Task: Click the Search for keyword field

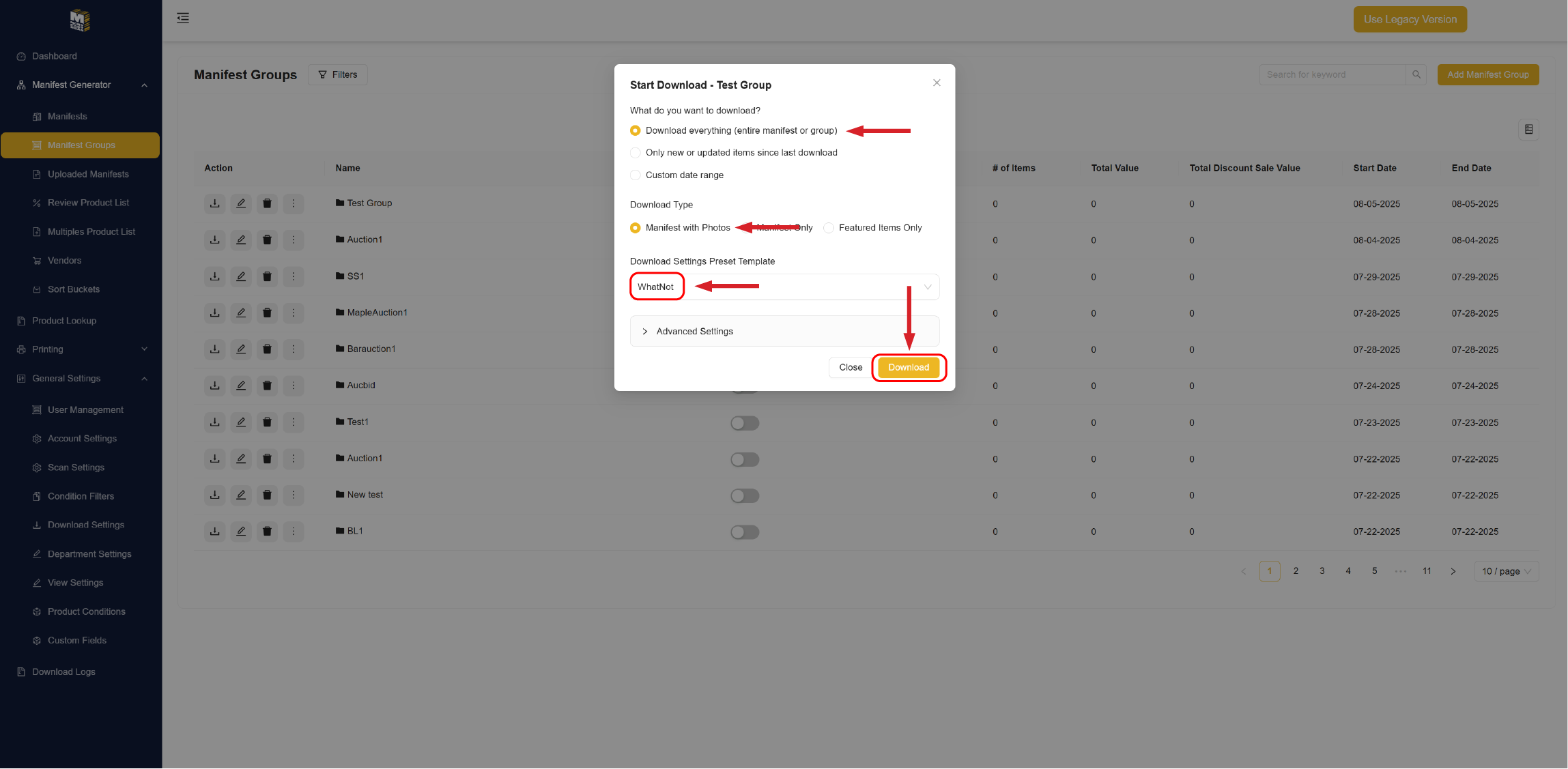Action: (x=1331, y=74)
